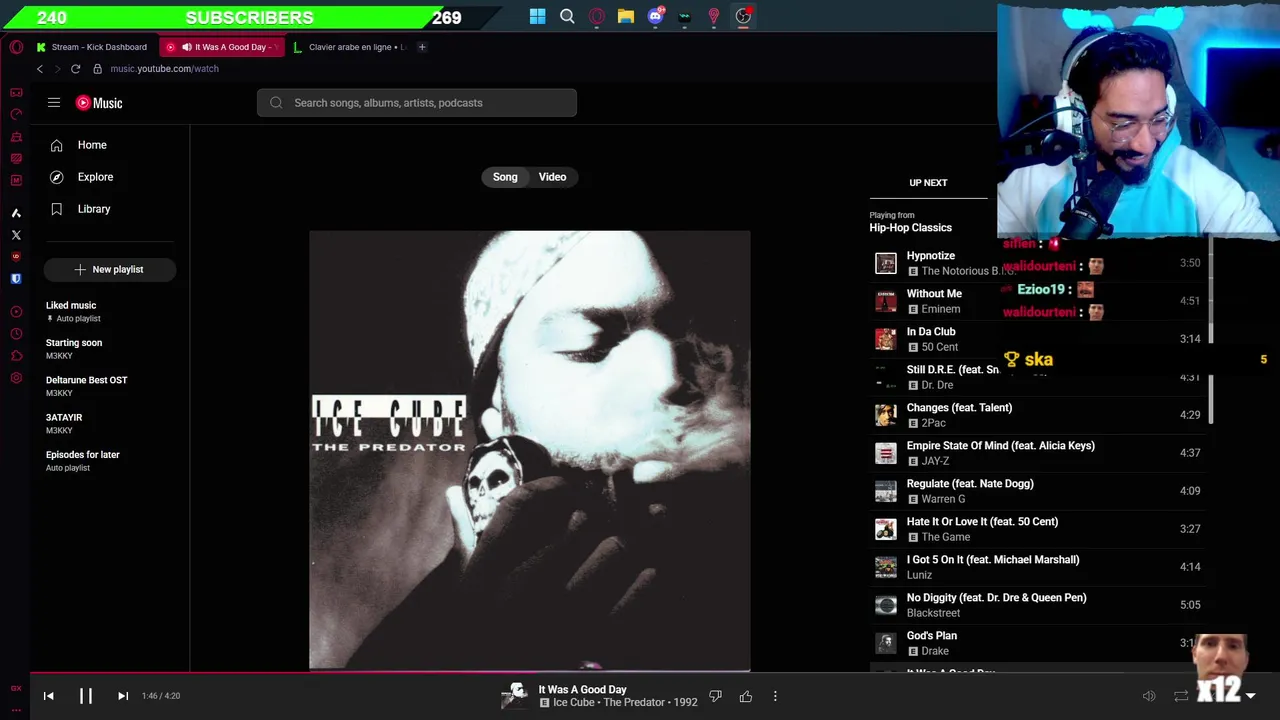Focus the Search songs, albums, artists field
The height and width of the screenshot is (720, 1280).
coord(417,103)
